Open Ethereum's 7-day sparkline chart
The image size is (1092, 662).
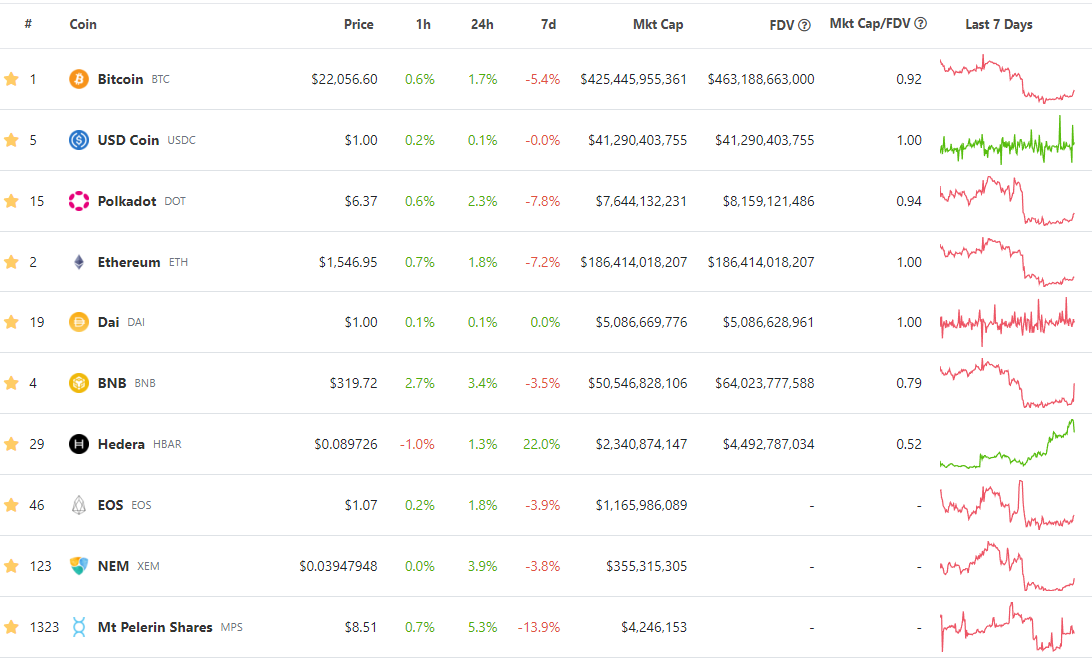[x=1007, y=262]
